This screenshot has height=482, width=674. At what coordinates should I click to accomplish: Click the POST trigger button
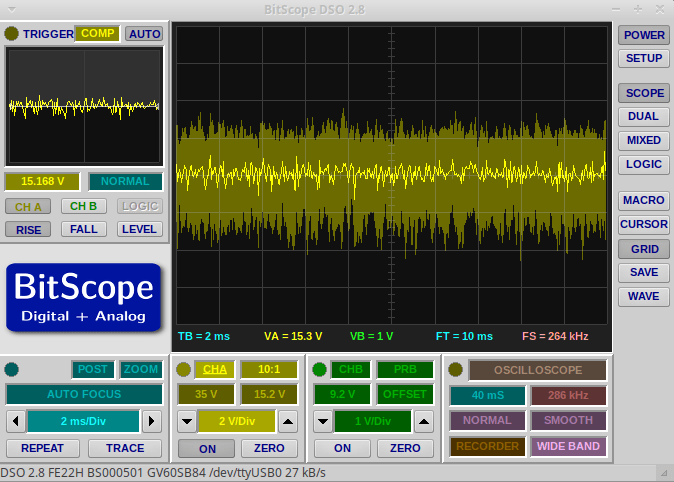[x=92, y=369]
